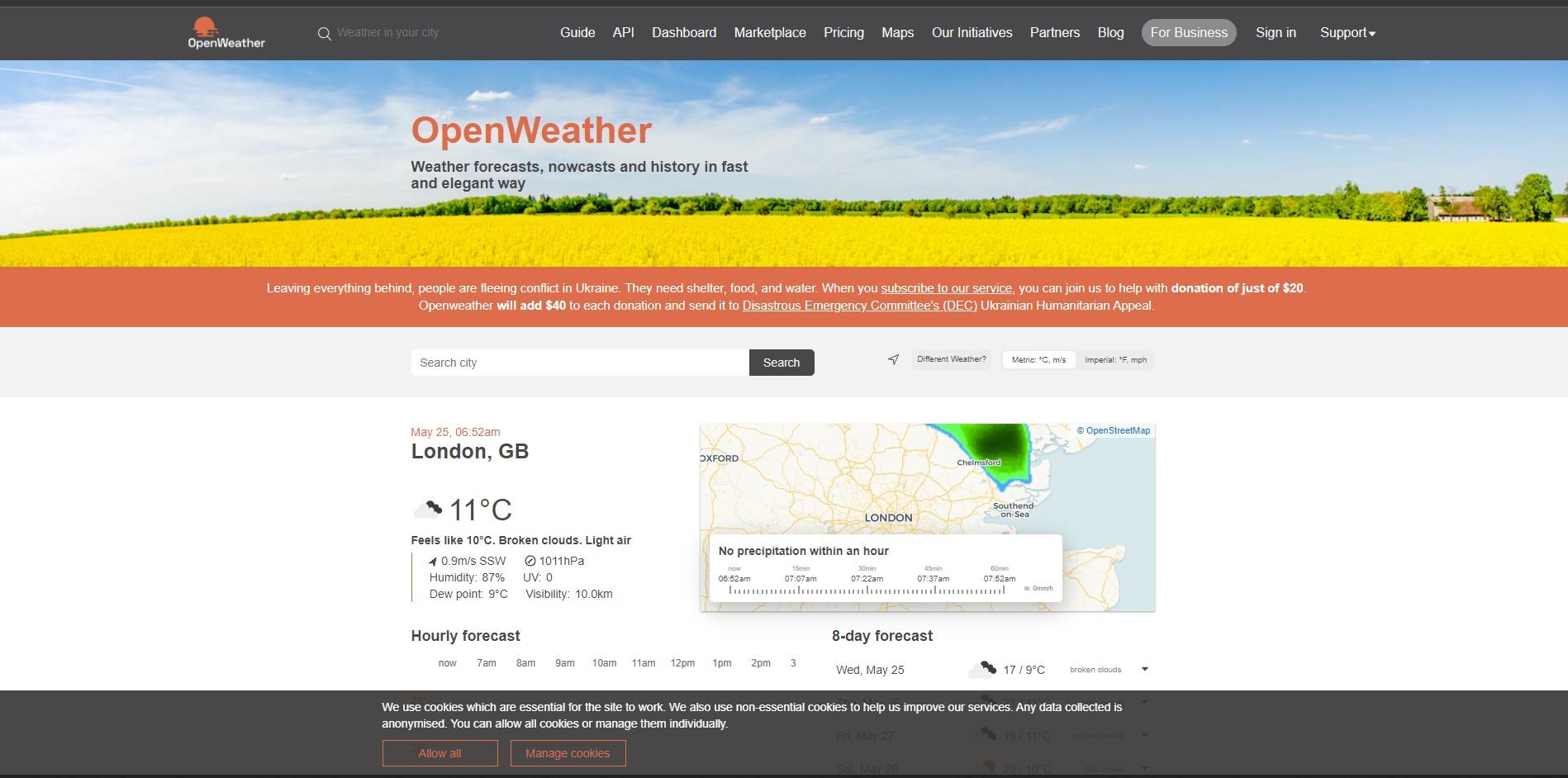This screenshot has height=778, width=1568.
Task: Click the magnifier icon in the top navbar
Action: [324, 33]
